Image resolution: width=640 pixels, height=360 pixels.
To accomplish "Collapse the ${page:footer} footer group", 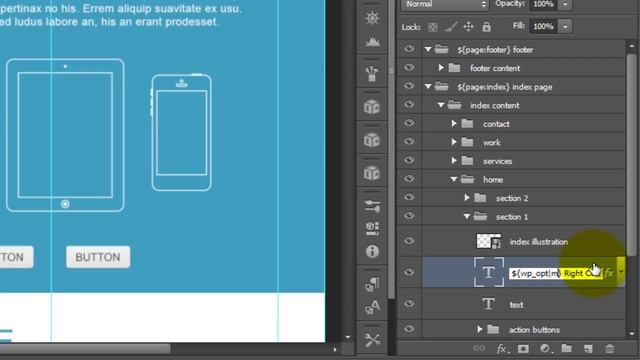I will pos(428,49).
